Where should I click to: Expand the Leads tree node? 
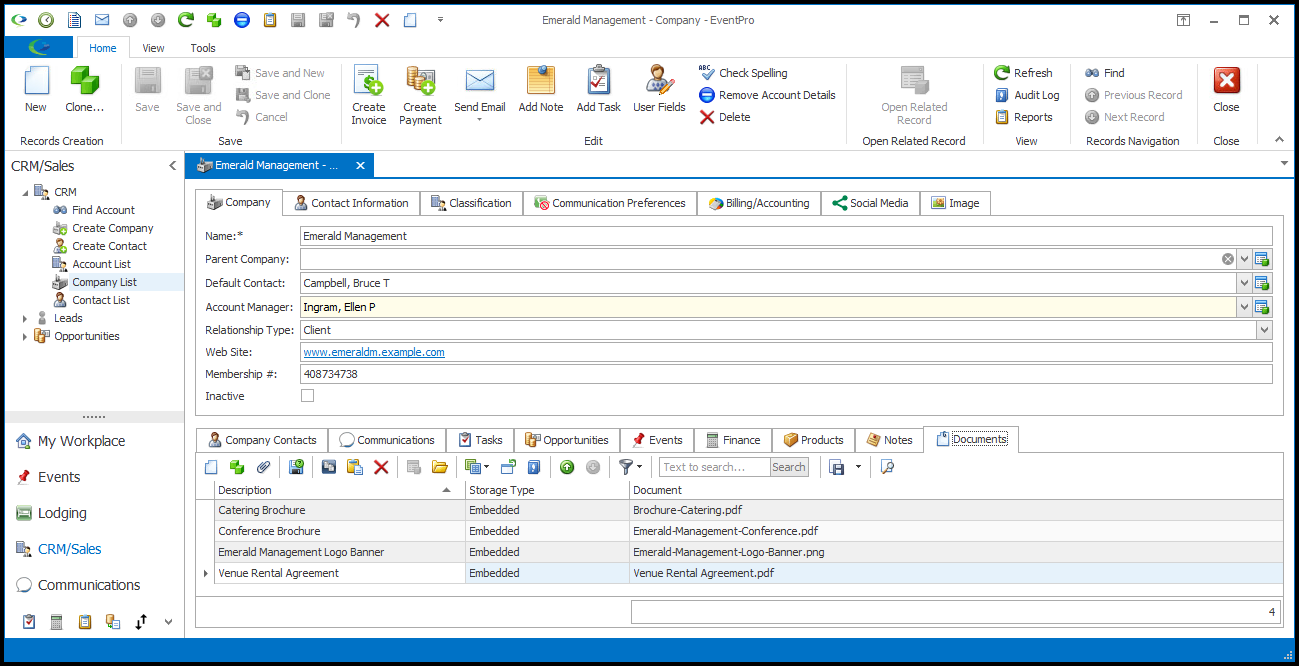(25, 318)
